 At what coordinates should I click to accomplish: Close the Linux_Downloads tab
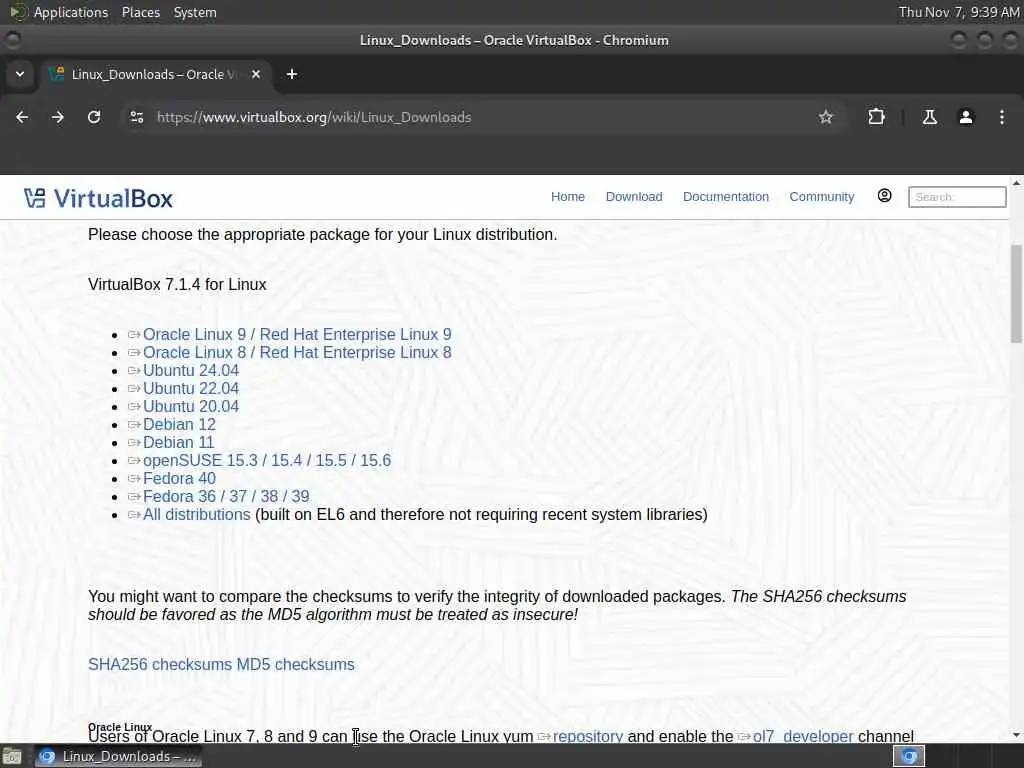pyautogui.click(x=256, y=74)
